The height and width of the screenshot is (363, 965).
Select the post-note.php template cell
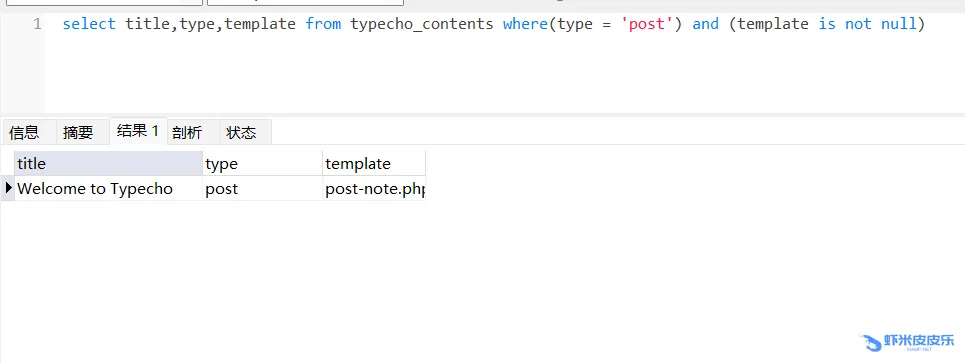pyautogui.click(x=374, y=188)
